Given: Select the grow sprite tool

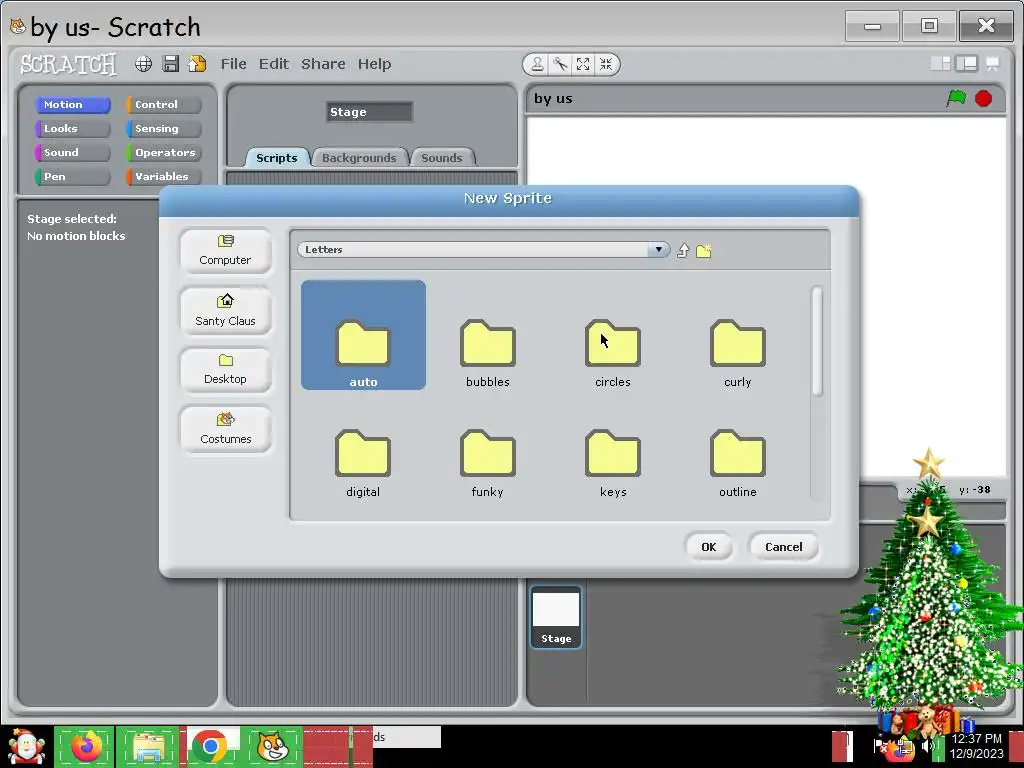Looking at the screenshot, I should (x=583, y=64).
